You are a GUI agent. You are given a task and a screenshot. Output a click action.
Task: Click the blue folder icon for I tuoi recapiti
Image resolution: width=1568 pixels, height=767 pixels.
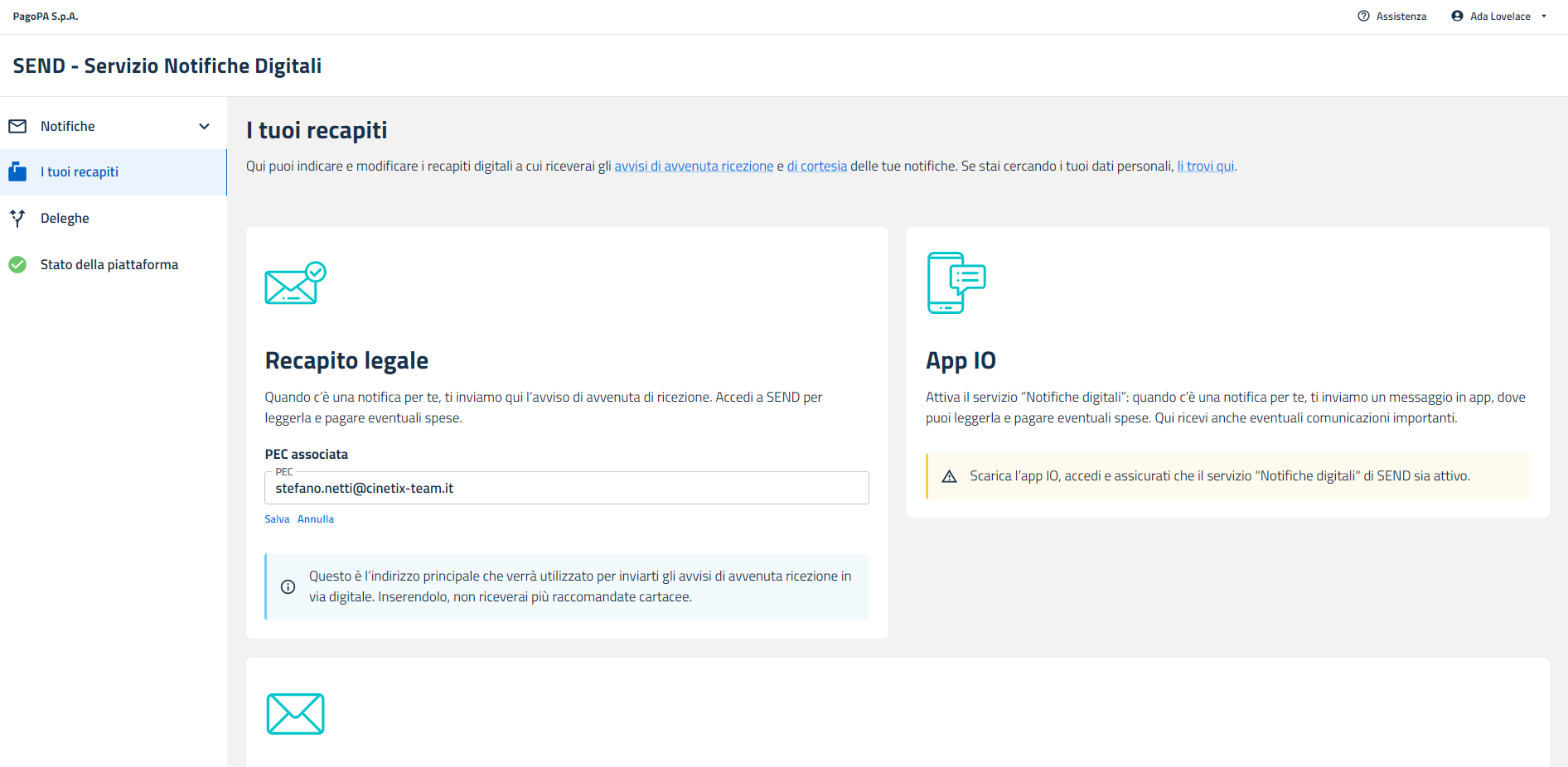[x=17, y=172]
